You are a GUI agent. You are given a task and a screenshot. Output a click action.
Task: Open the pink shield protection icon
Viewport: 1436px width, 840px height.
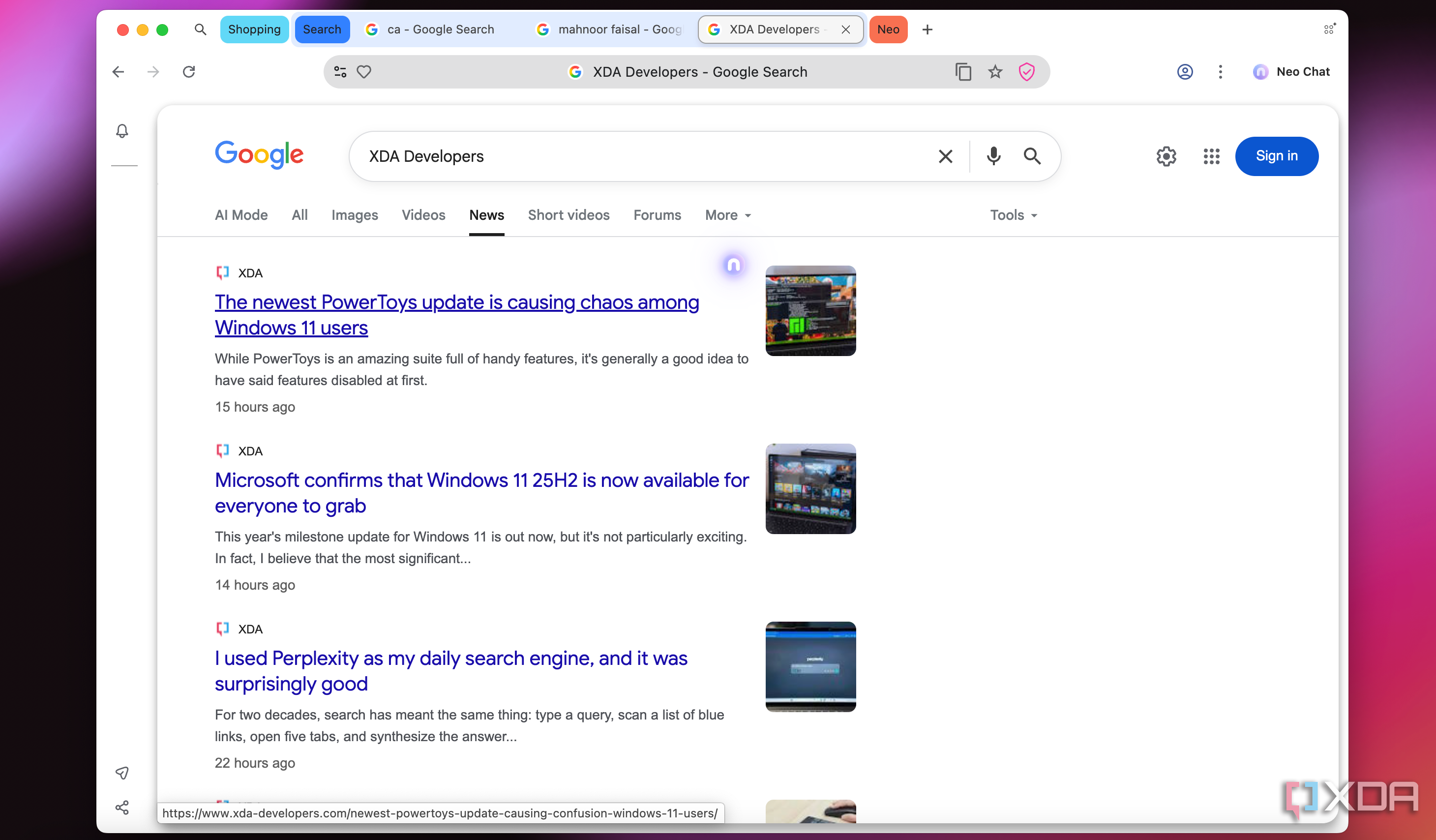coord(1026,72)
